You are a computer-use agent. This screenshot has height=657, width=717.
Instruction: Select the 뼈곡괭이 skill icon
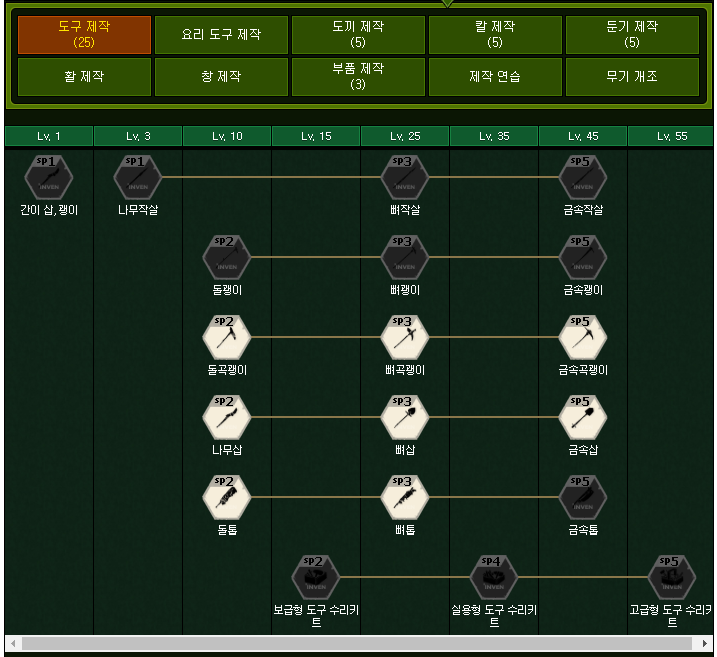pyautogui.click(x=405, y=337)
